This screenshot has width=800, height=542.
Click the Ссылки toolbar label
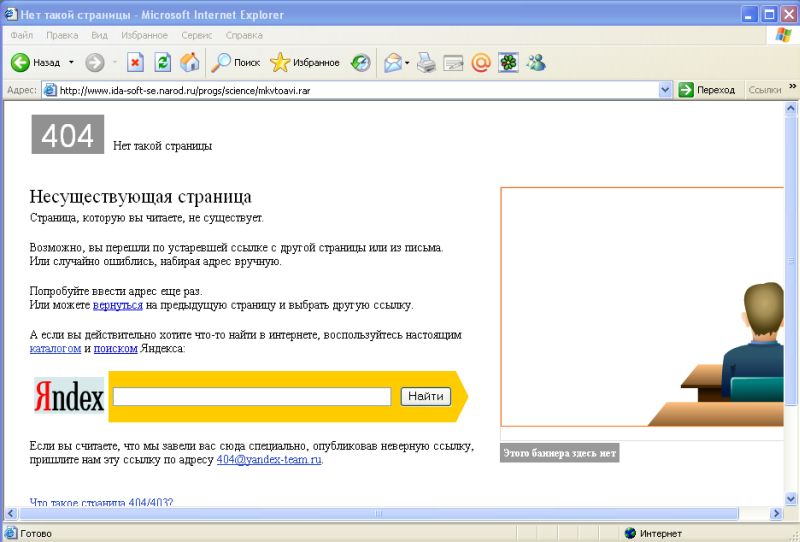tap(764, 90)
